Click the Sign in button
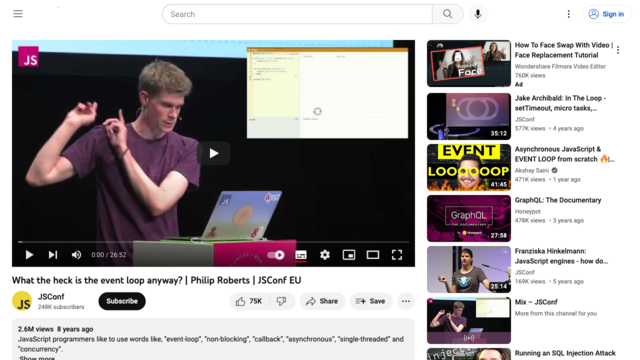This screenshot has width=640, height=360. (607, 14)
